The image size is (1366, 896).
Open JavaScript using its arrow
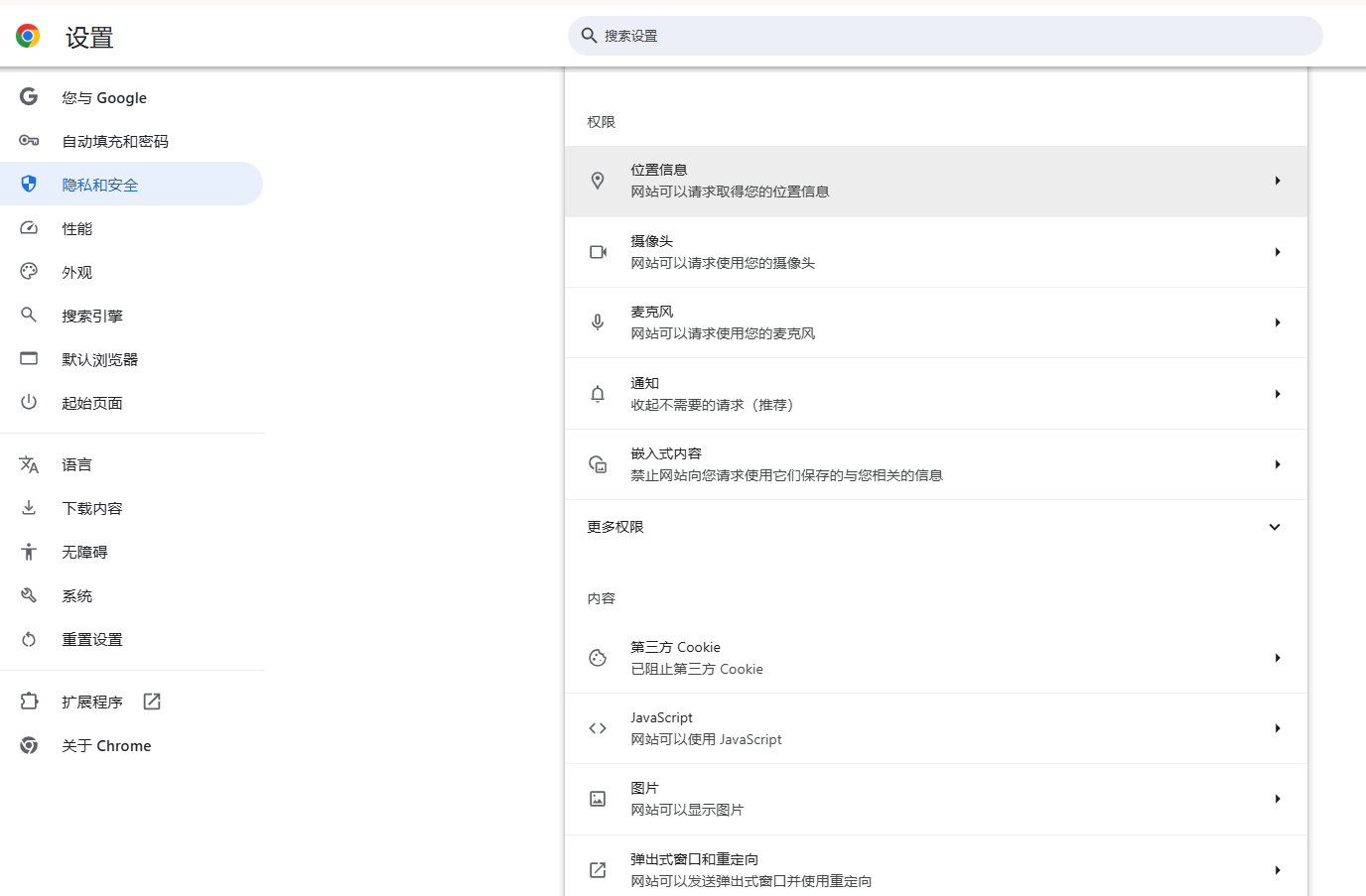point(1278,728)
